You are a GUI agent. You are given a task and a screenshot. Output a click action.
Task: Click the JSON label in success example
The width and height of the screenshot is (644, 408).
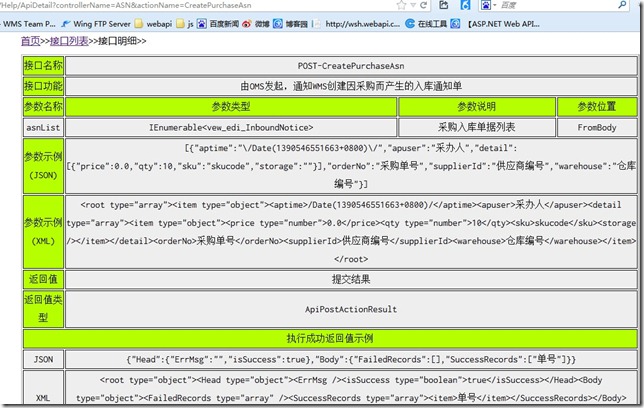point(43,359)
